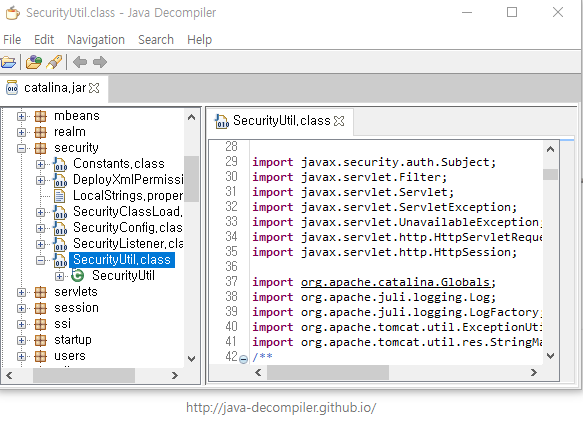
Task: Click the SecurityConfig.class file icon
Action: 60,228
